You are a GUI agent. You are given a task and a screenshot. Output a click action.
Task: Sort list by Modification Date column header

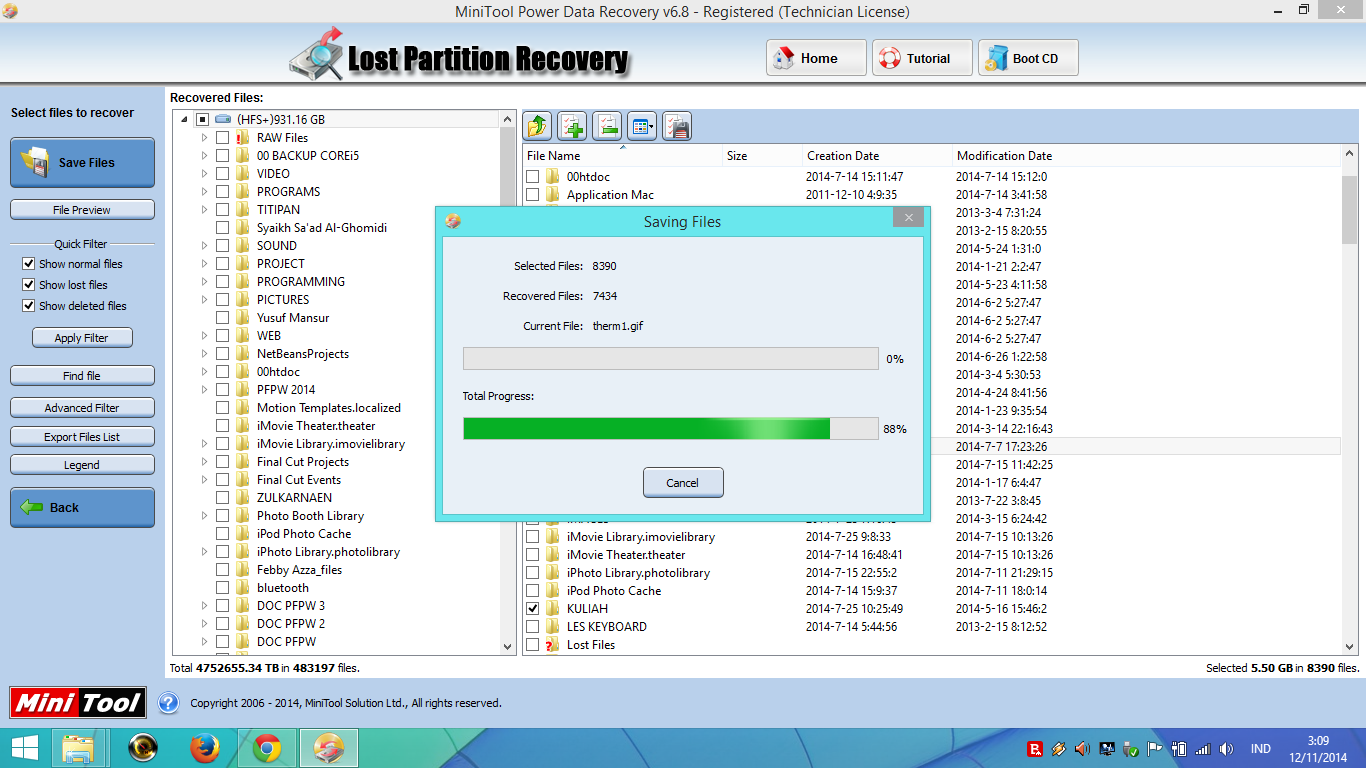pos(1145,156)
